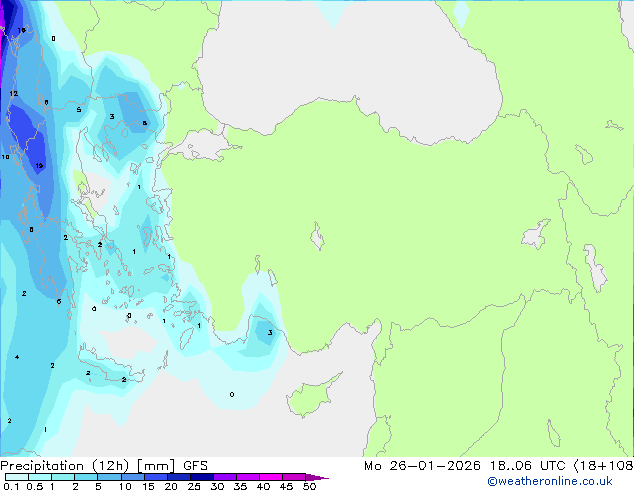This screenshot has width=634, height=490.
Task: Click the 'Precipitation (12h) [mm] GFS' title
Action: coord(104,466)
